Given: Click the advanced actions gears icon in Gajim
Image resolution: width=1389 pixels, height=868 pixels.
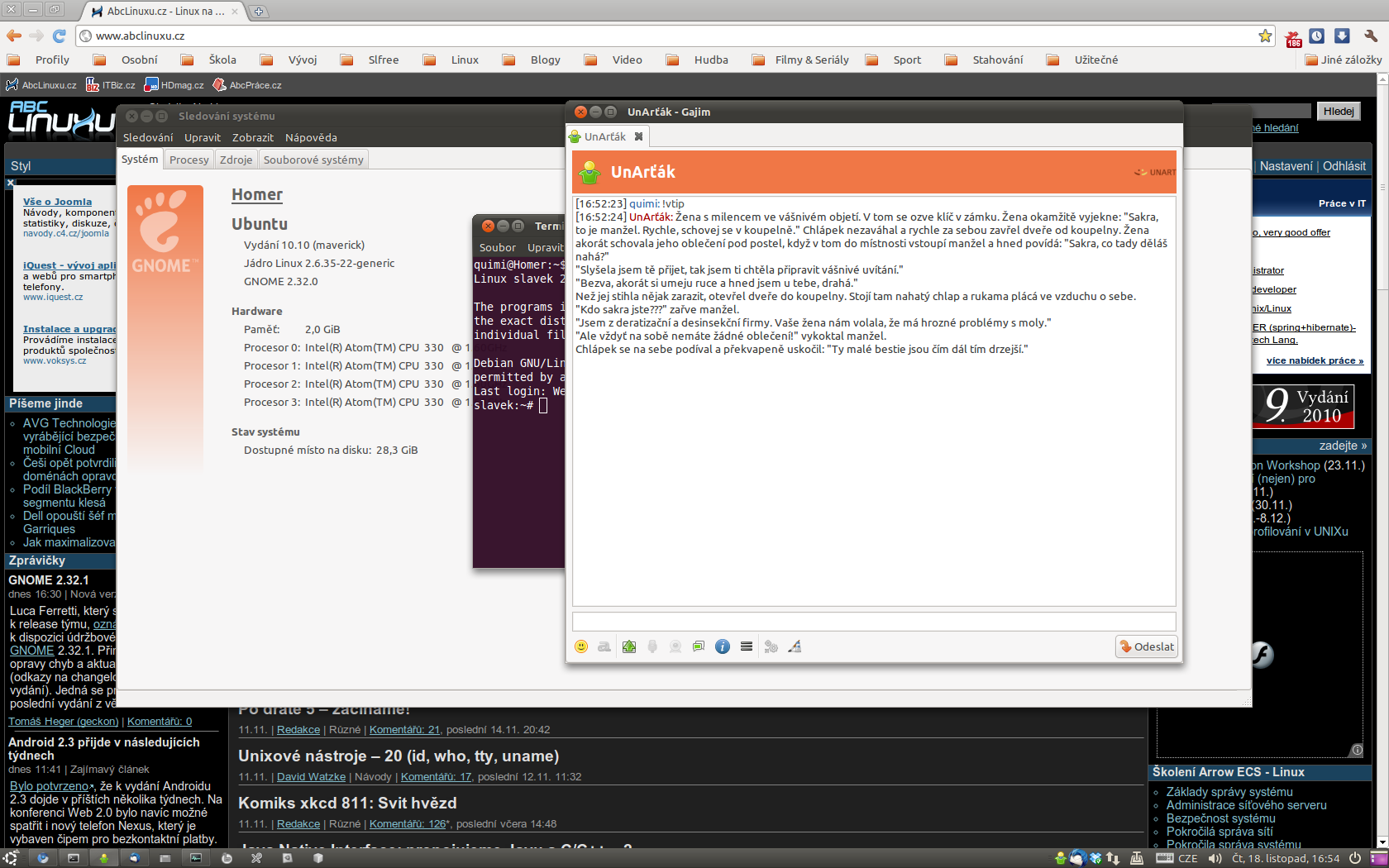Looking at the screenshot, I should [771, 646].
